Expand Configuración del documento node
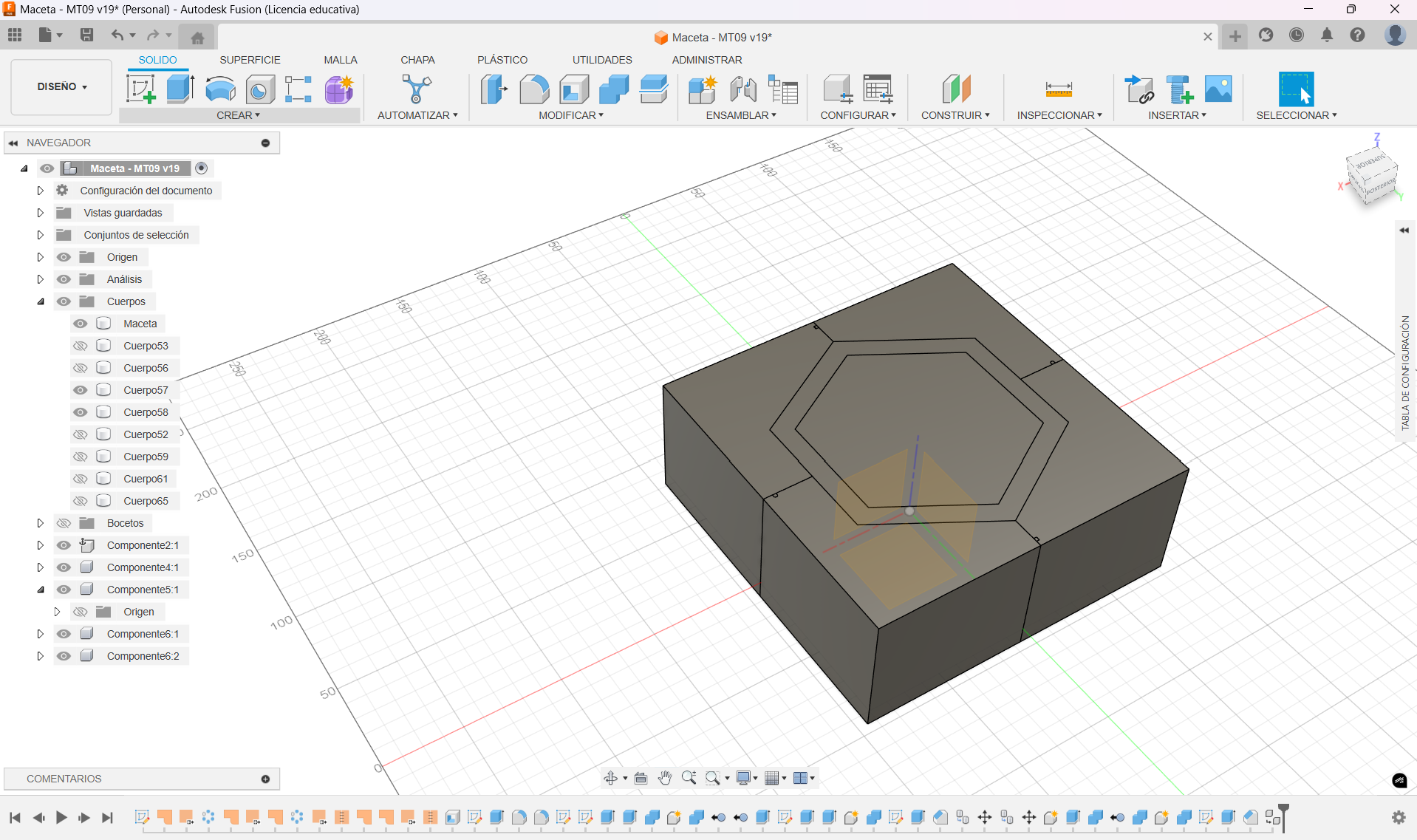1417x840 pixels. click(40, 191)
